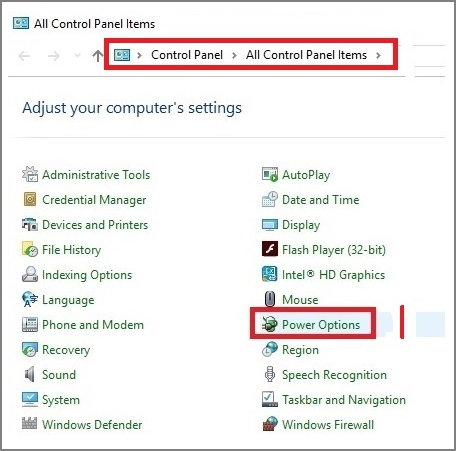This screenshot has width=456, height=451.
Task: Click the Sound speaker icon
Action: [30, 374]
